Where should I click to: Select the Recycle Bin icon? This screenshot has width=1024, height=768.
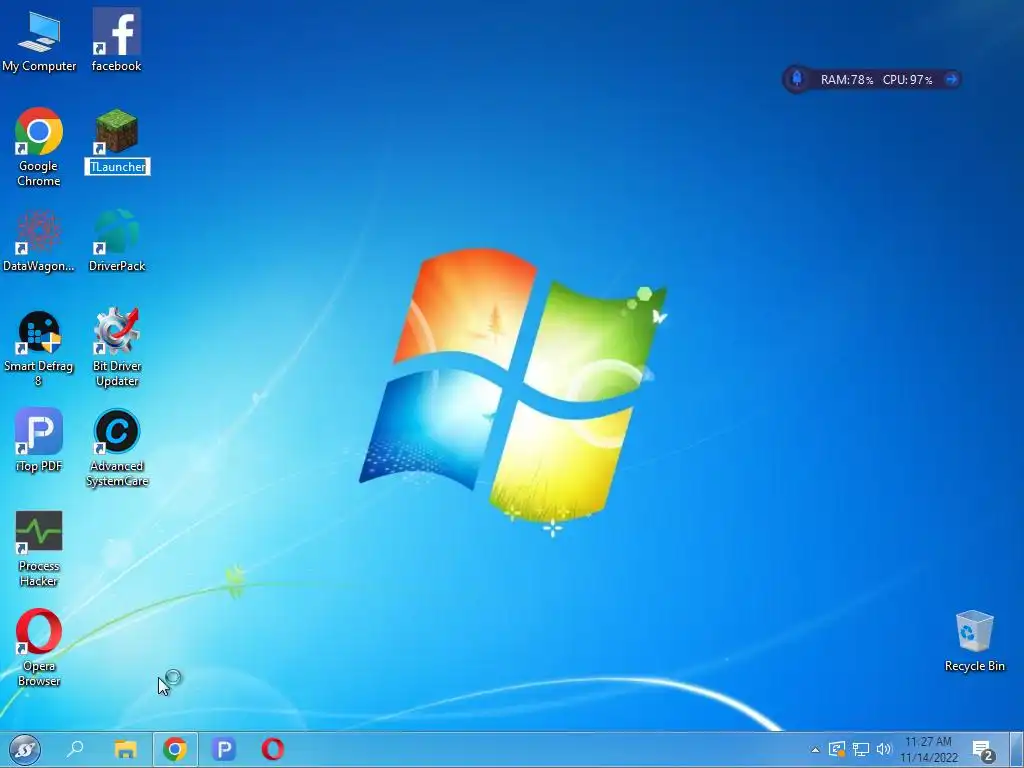[x=974, y=641]
